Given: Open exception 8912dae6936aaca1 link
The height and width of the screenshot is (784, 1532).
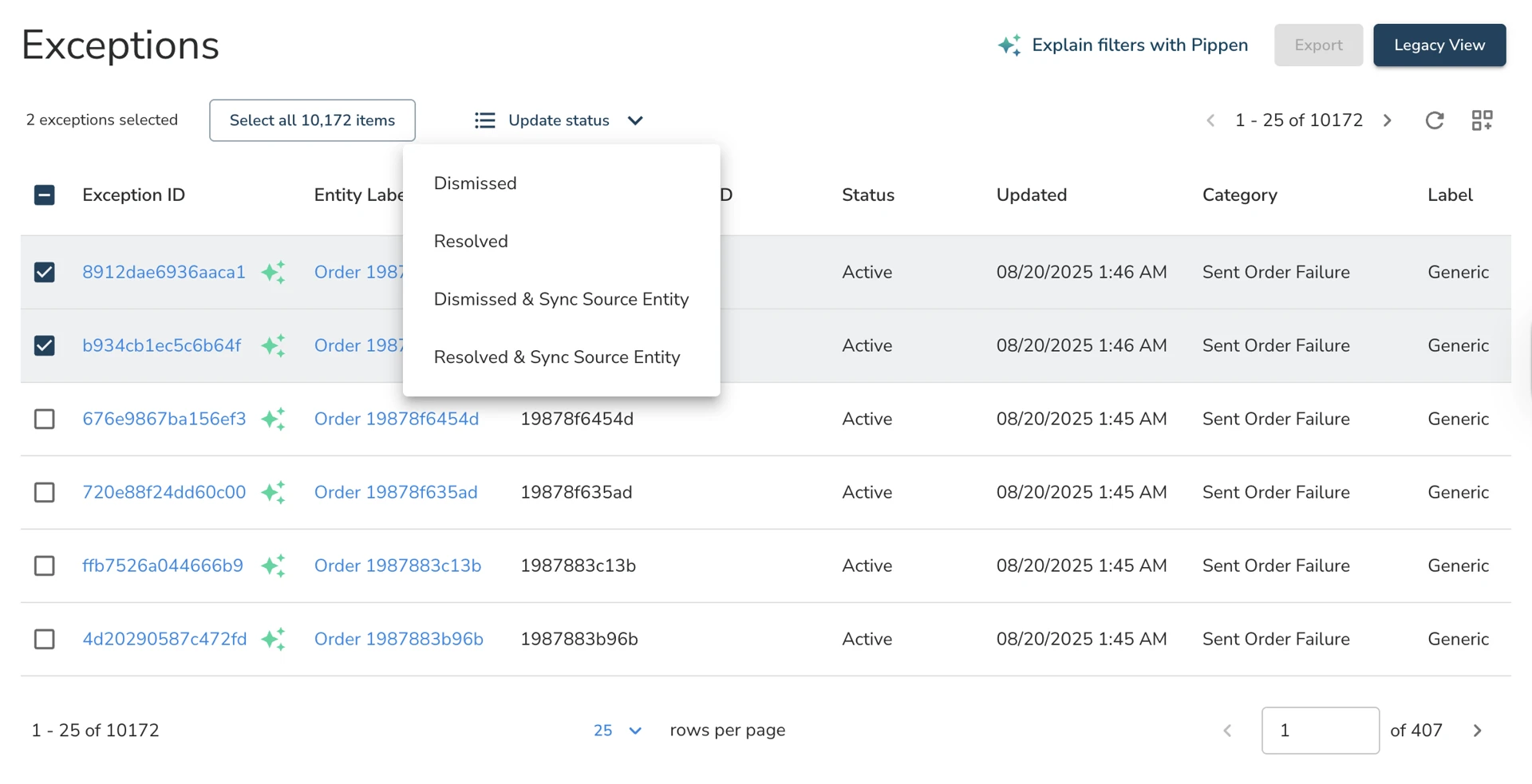Looking at the screenshot, I should 164,272.
